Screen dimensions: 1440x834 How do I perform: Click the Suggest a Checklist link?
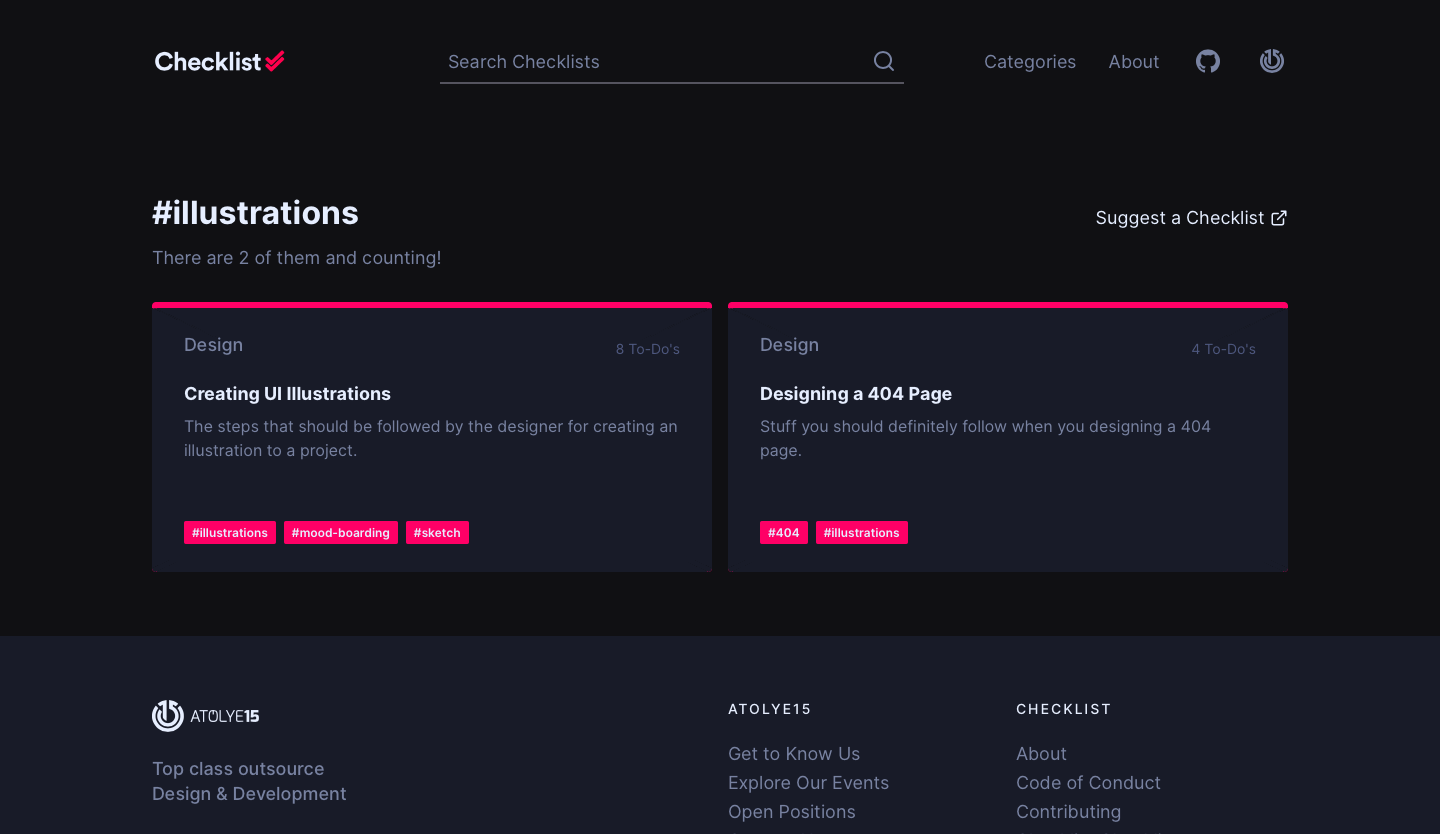[1180, 218]
